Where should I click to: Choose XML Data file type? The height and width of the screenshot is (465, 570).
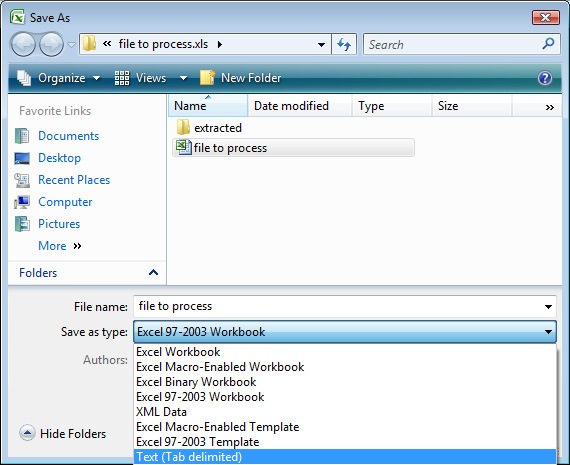pos(345,412)
